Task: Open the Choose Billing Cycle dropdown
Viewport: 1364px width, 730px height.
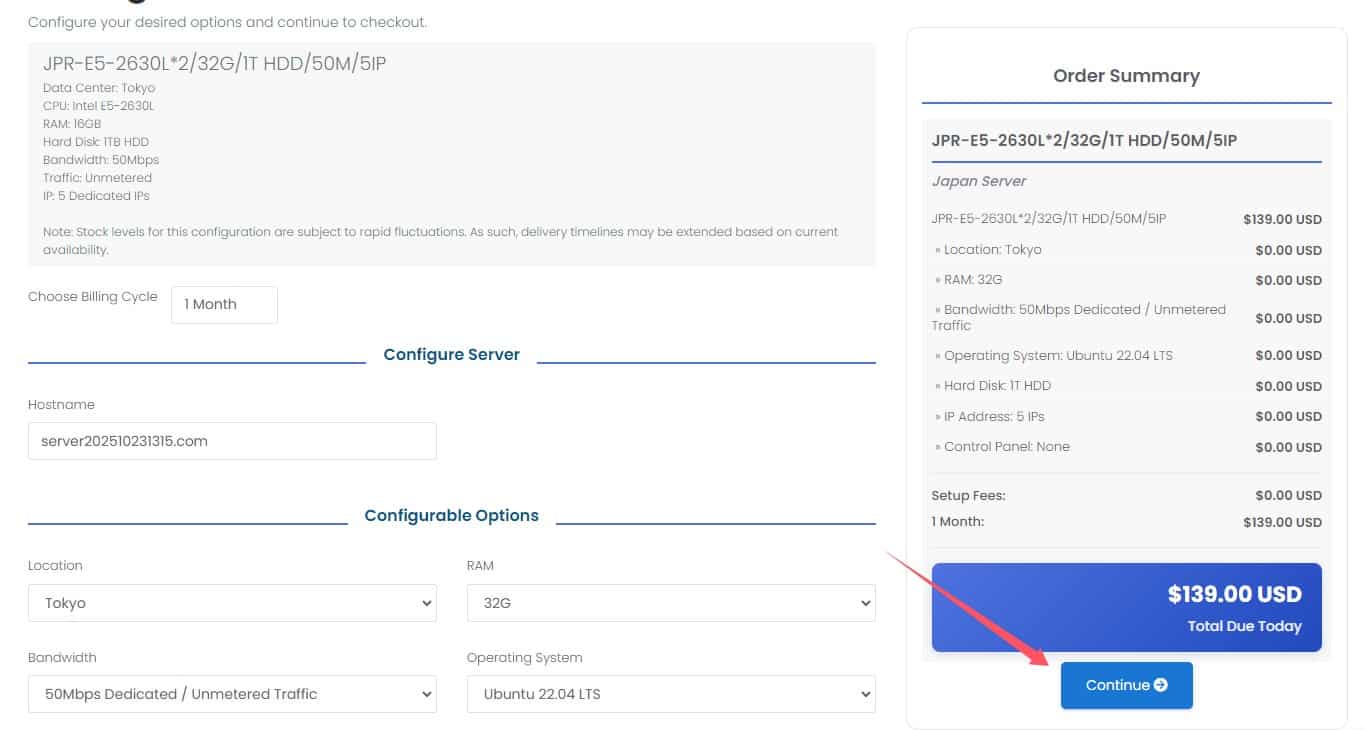Action: [x=224, y=305]
